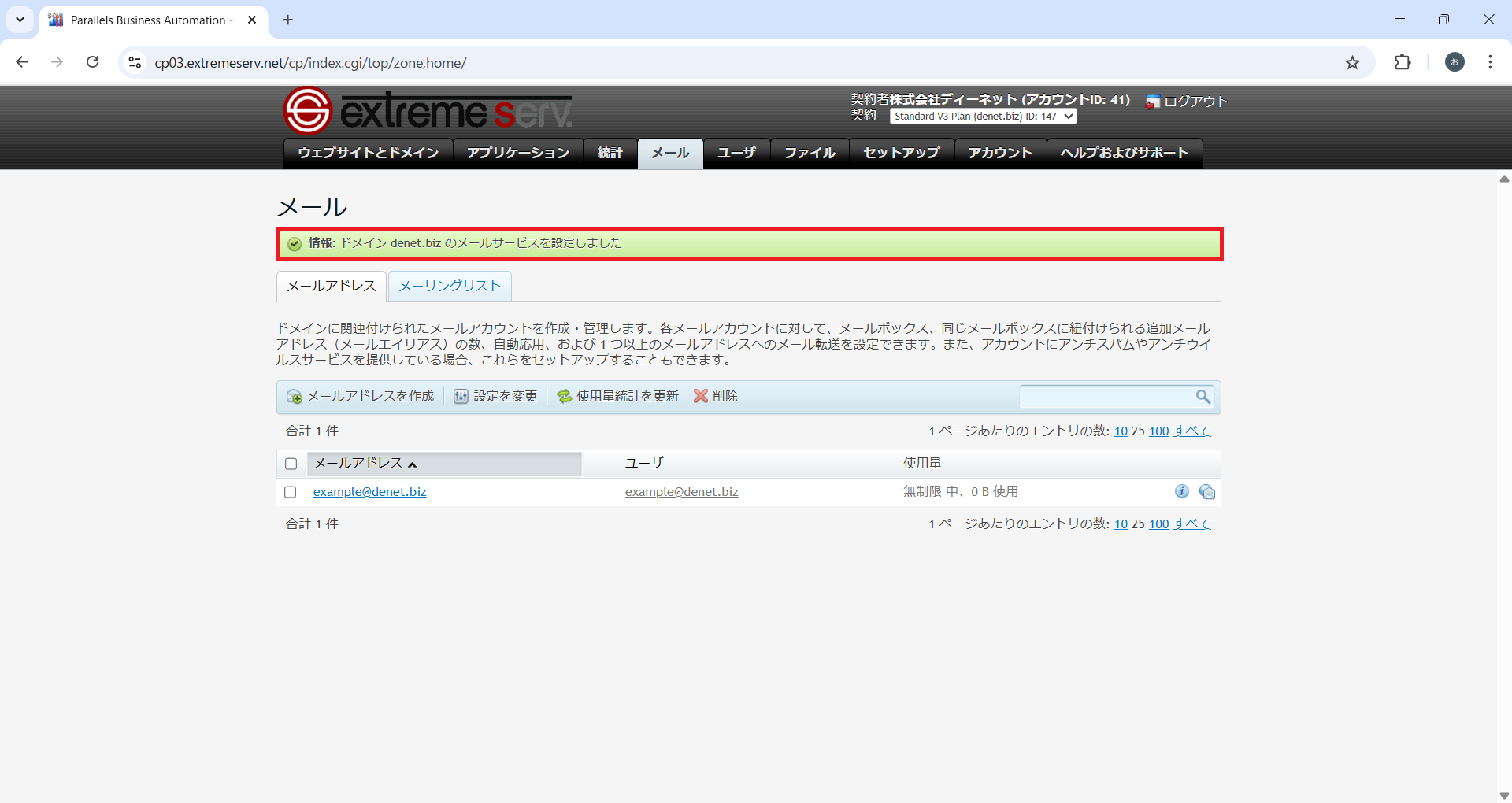The height and width of the screenshot is (803, 1512).
Task: Set bottom entries per page to 100
Action: click(x=1158, y=524)
